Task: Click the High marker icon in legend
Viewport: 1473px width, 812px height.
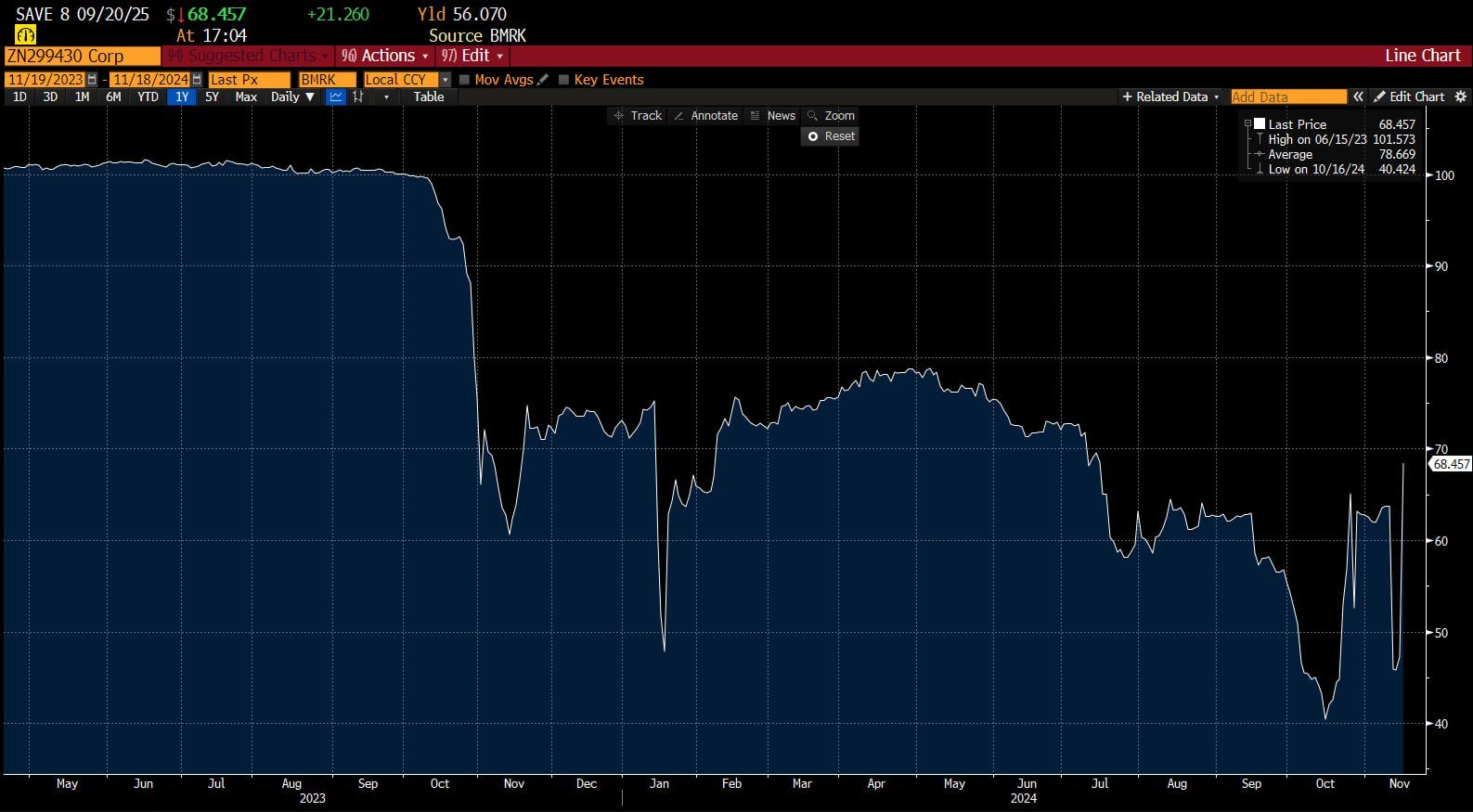Action: click(1260, 139)
